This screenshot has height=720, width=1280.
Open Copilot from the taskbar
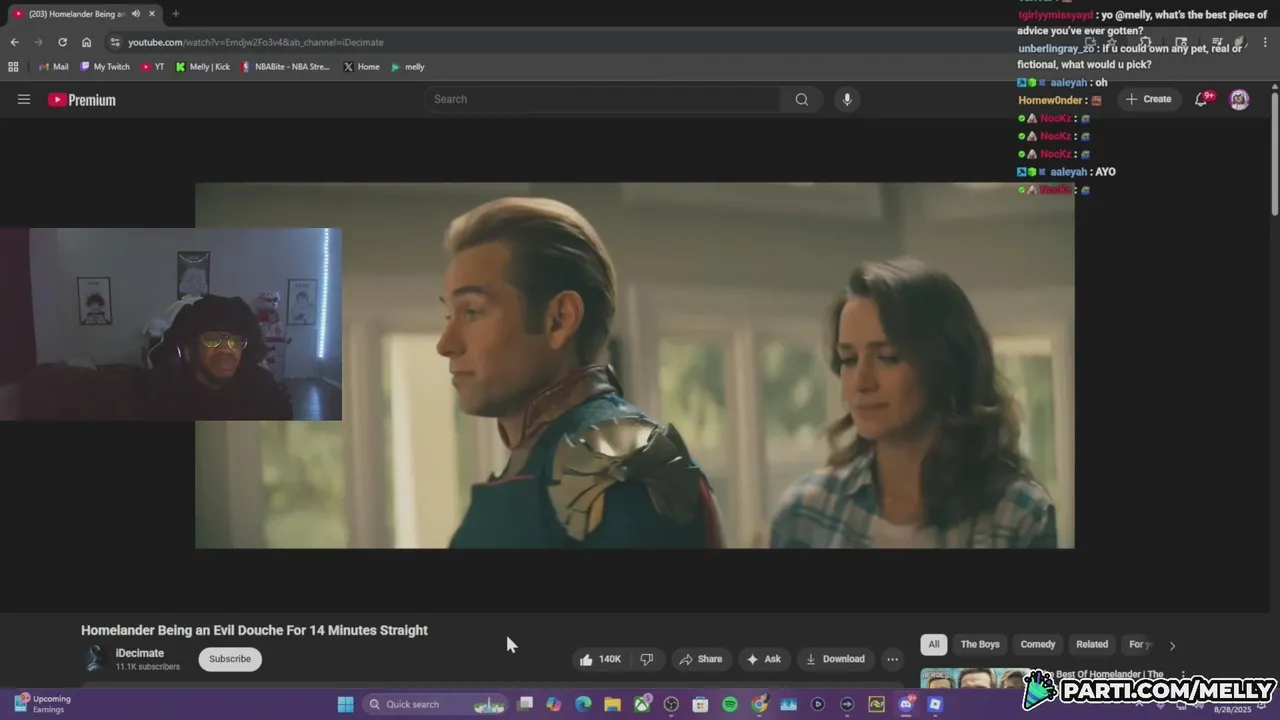[554, 704]
